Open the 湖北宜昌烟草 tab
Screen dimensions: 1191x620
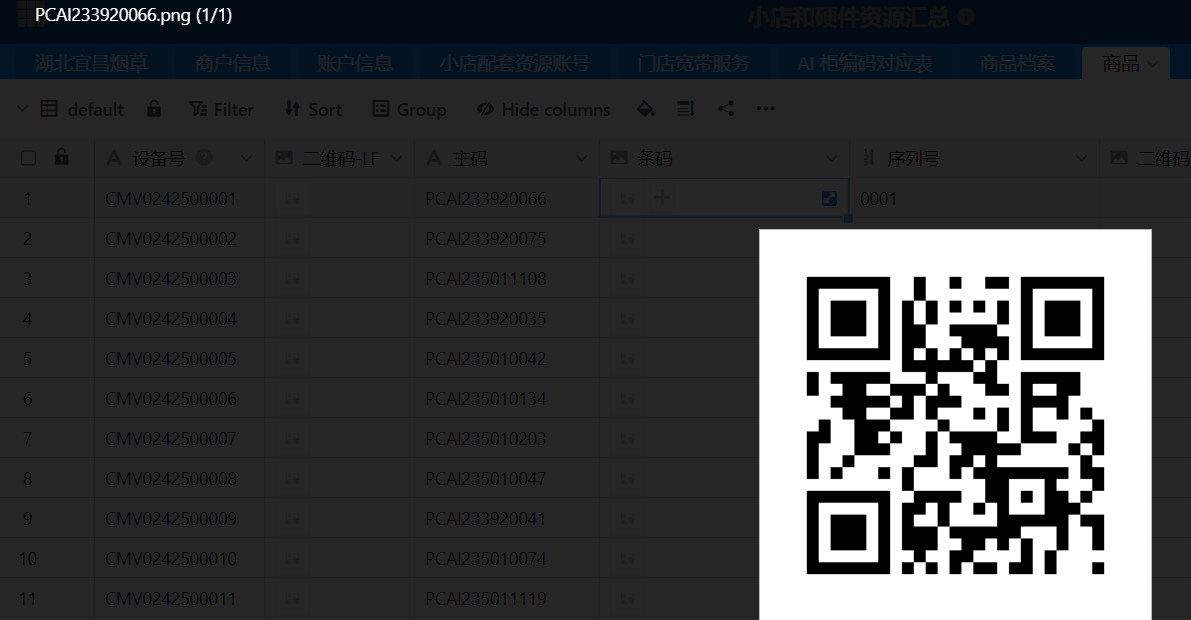tap(91, 64)
